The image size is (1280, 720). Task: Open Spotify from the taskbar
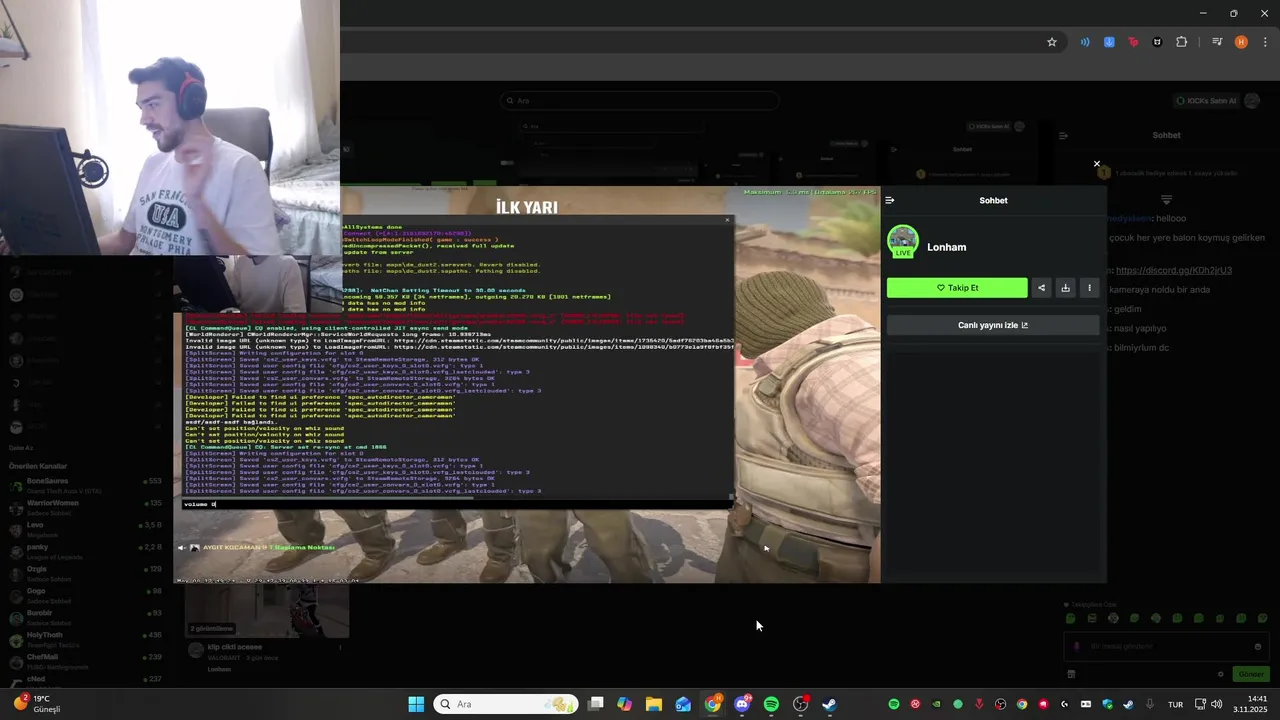pos(771,704)
